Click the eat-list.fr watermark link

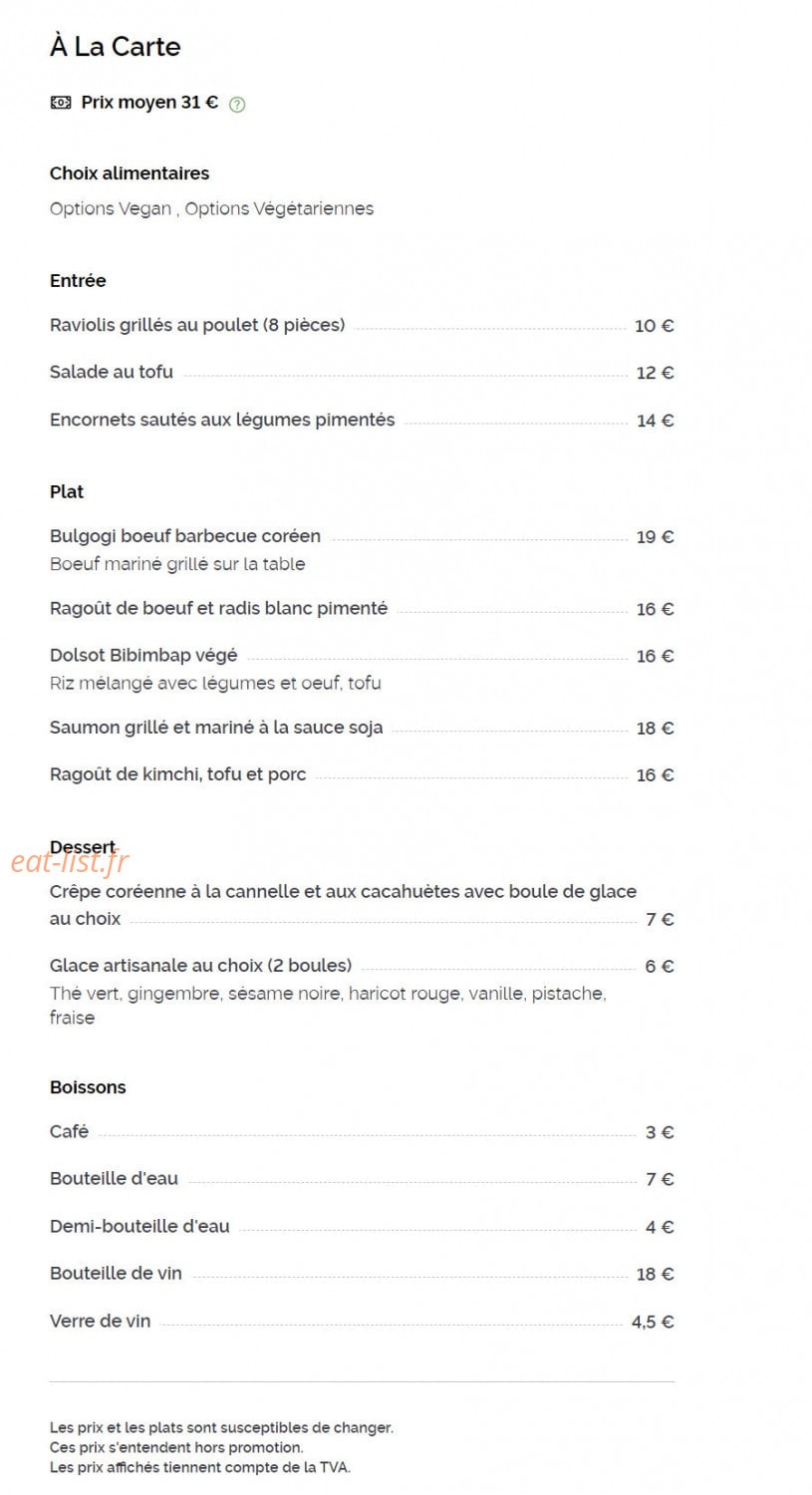pyautogui.click(x=70, y=860)
